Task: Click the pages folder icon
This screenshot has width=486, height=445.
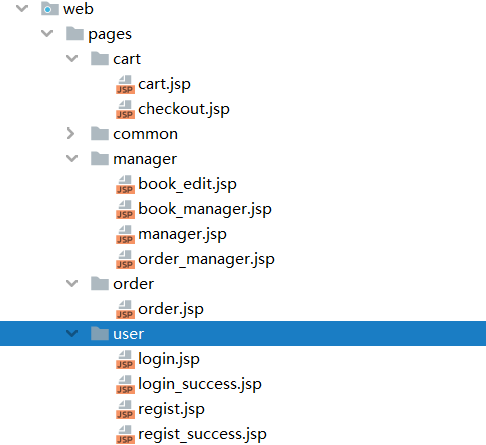Action: 75,33
